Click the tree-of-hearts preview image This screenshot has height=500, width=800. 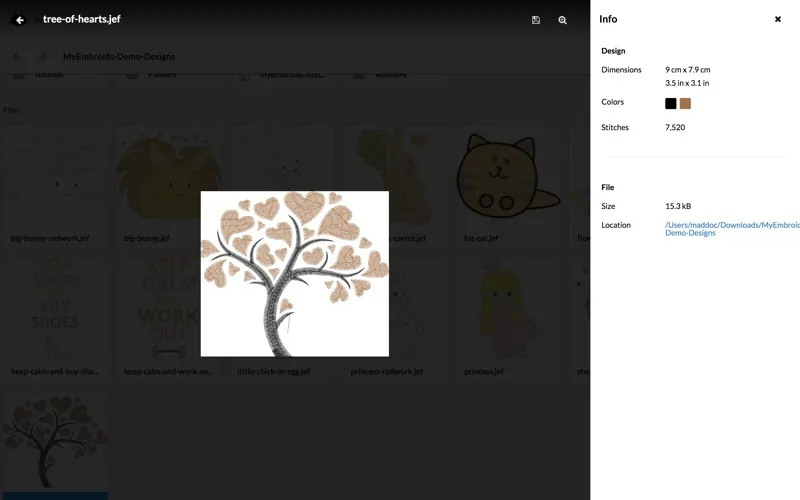point(294,274)
